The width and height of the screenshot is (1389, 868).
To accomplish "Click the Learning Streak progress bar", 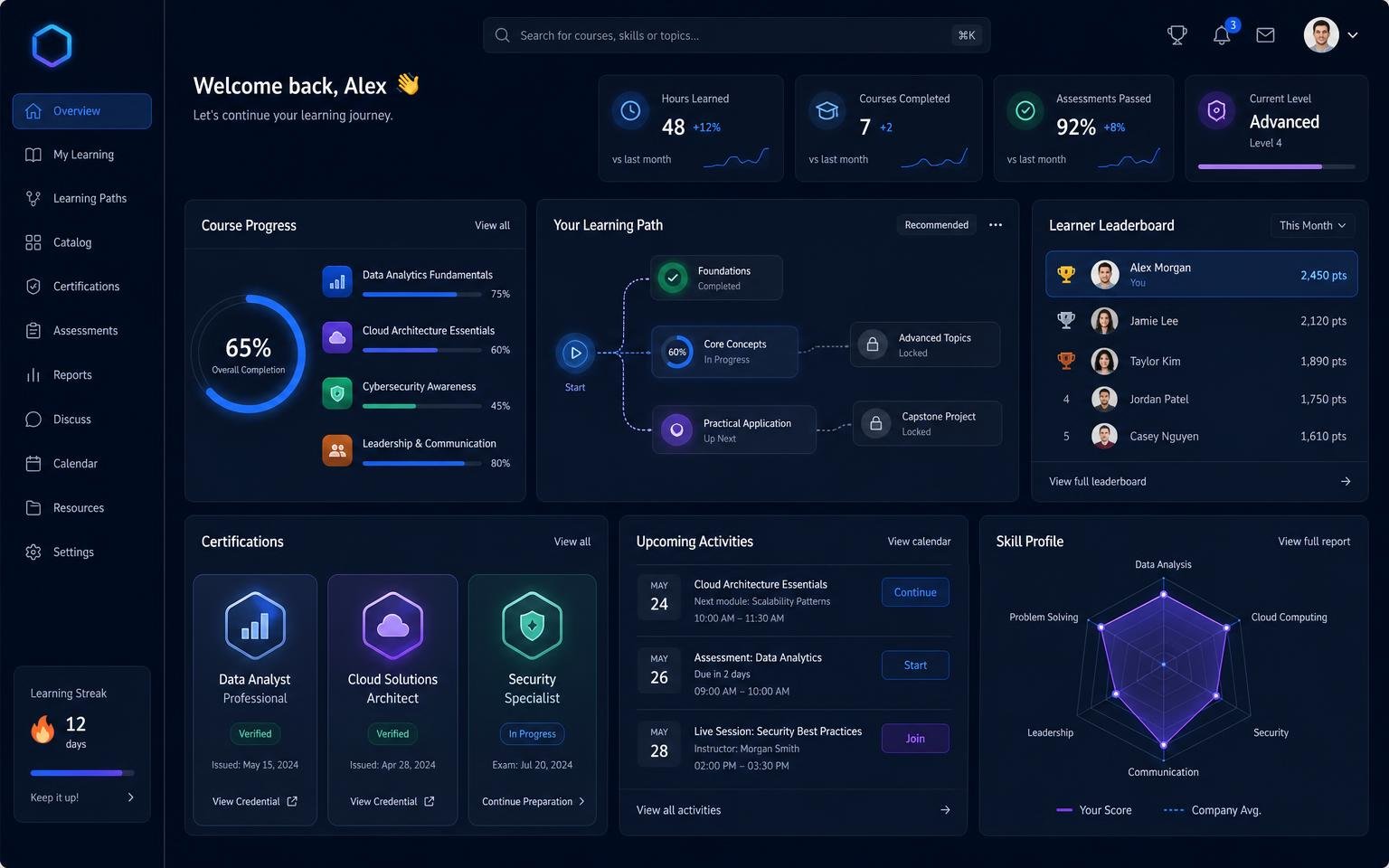I will click(x=82, y=773).
